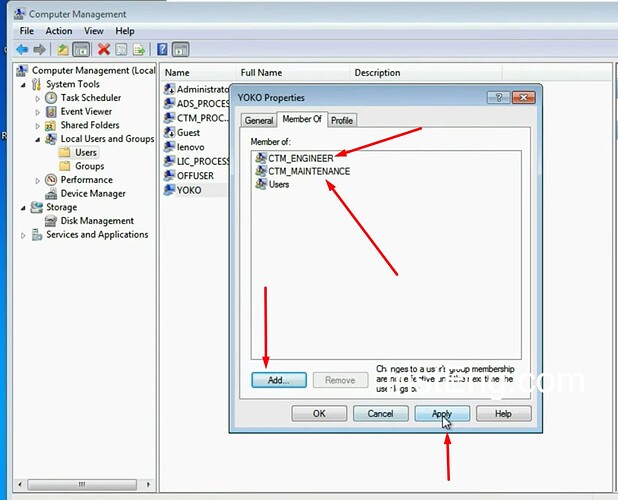Image resolution: width=618 pixels, height=500 pixels.
Task: Click the Users group icon in Member of list
Action: (x=261, y=184)
